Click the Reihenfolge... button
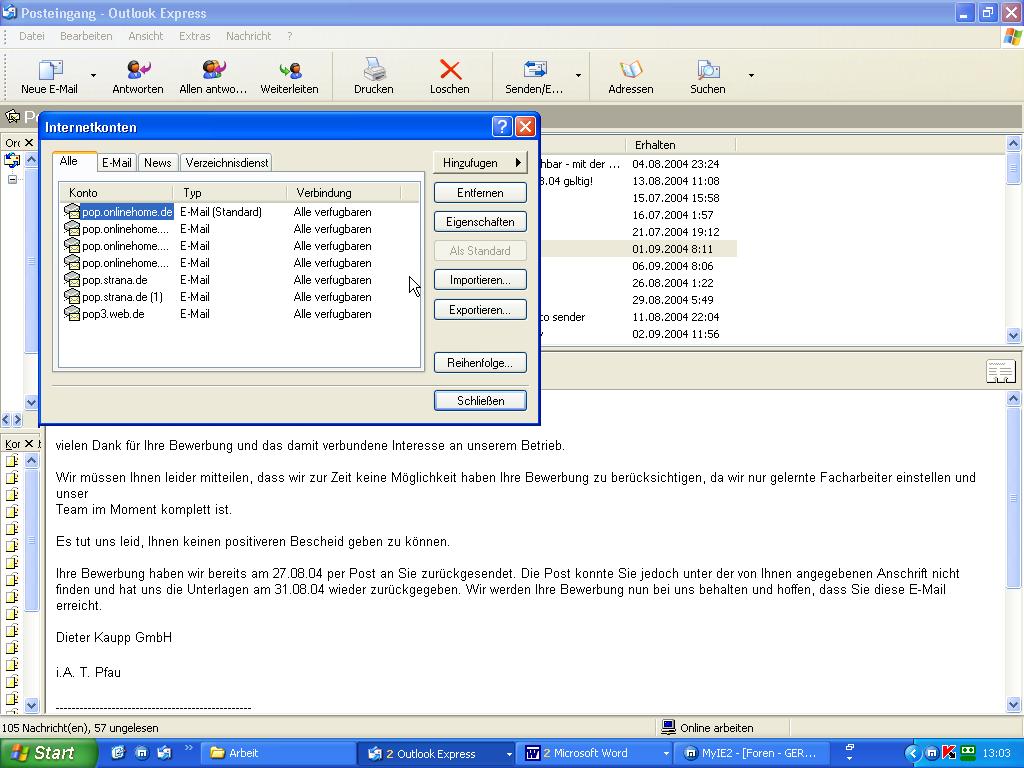1024x768 pixels. pos(480,363)
